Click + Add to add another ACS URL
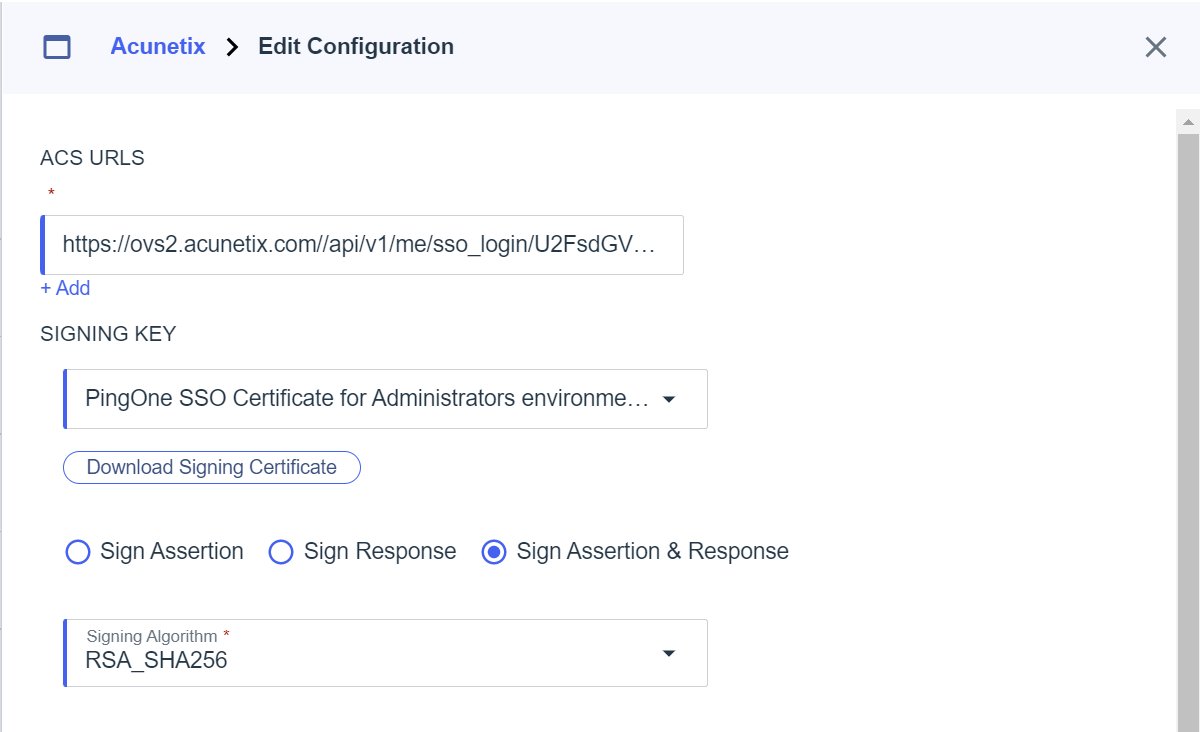Image resolution: width=1200 pixels, height=732 pixels. (65, 288)
